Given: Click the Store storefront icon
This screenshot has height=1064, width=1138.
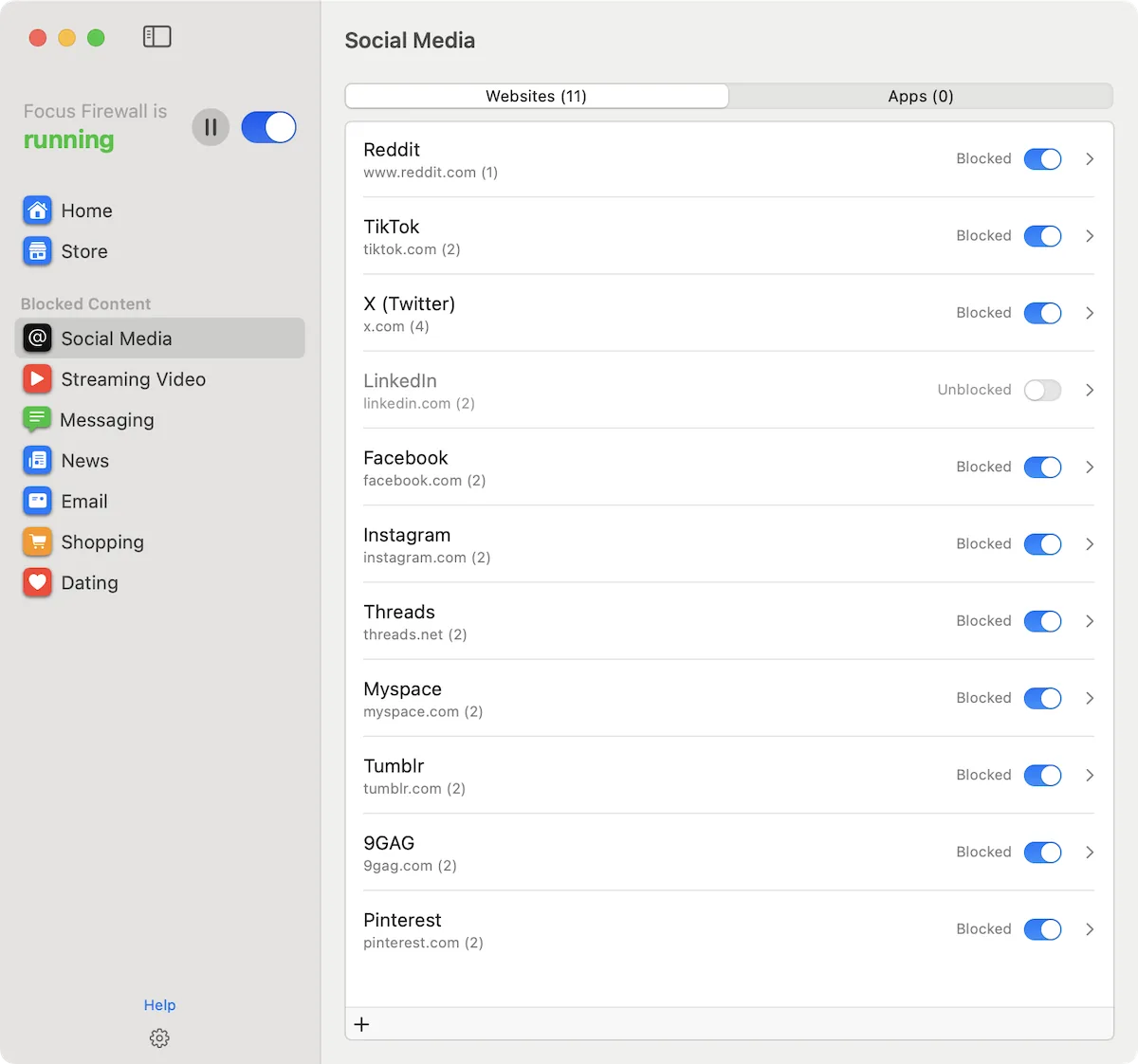Looking at the screenshot, I should pyautogui.click(x=37, y=251).
